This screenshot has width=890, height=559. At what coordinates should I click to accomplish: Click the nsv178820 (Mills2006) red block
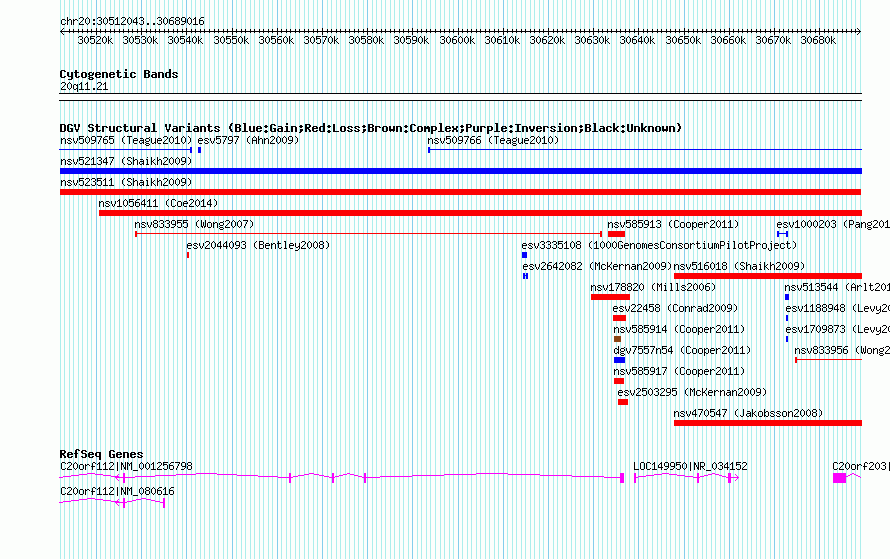pyautogui.click(x=610, y=297)
